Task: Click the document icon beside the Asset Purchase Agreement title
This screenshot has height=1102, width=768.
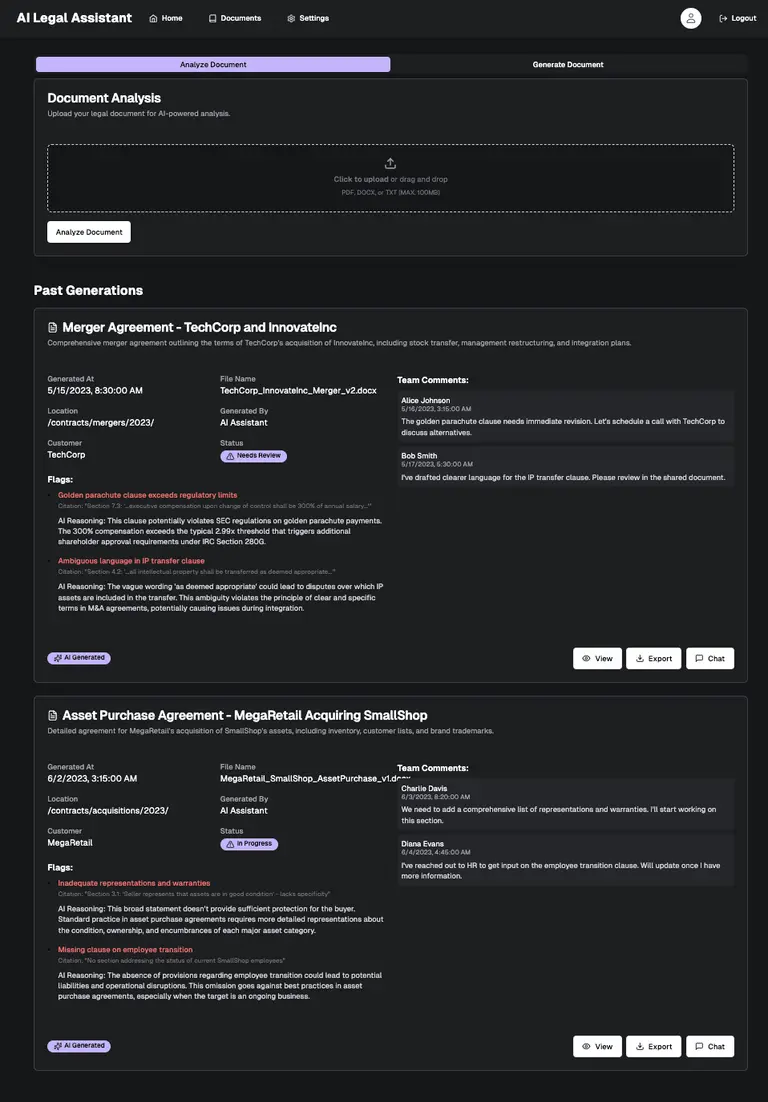Action: 53,715
